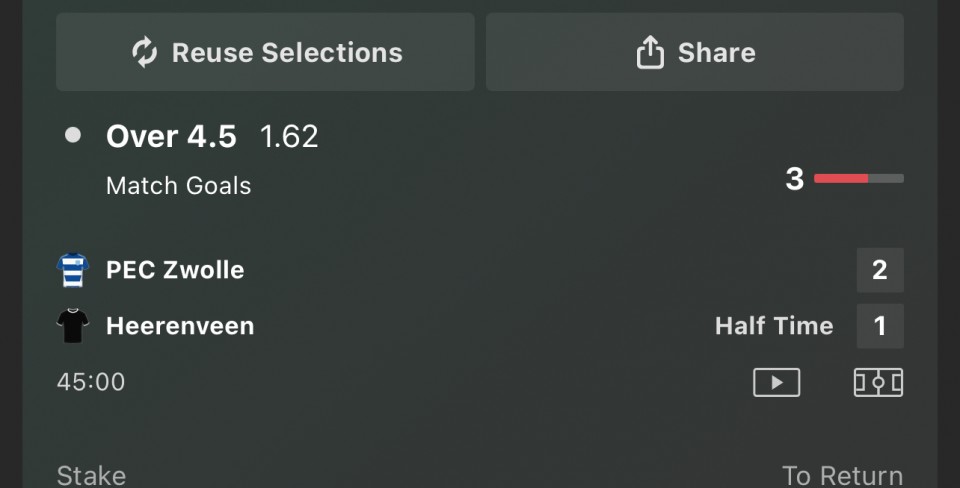Click Heerenveen score box showing 1
This screenshot has width=960, height=488.
click(880, 326)
